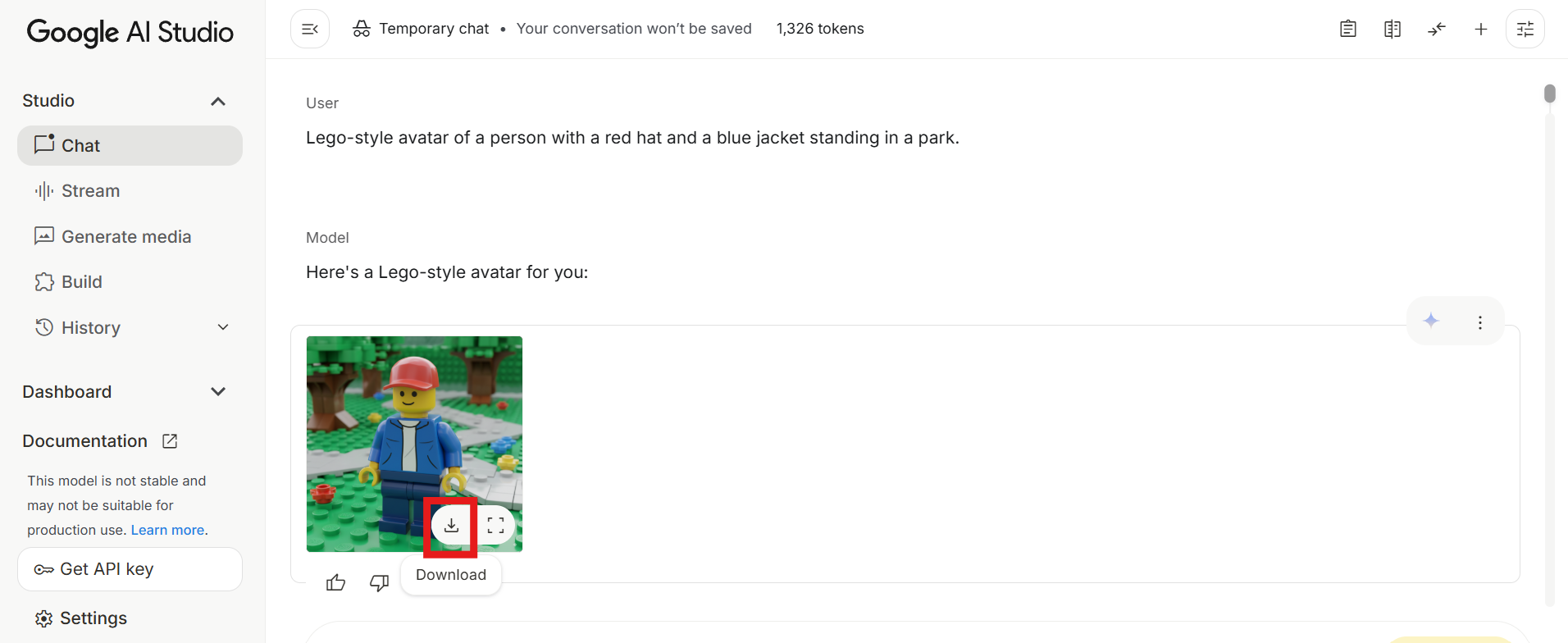Collapse the left navigation sidebar
1568x643 pixels.
(310, 29)
